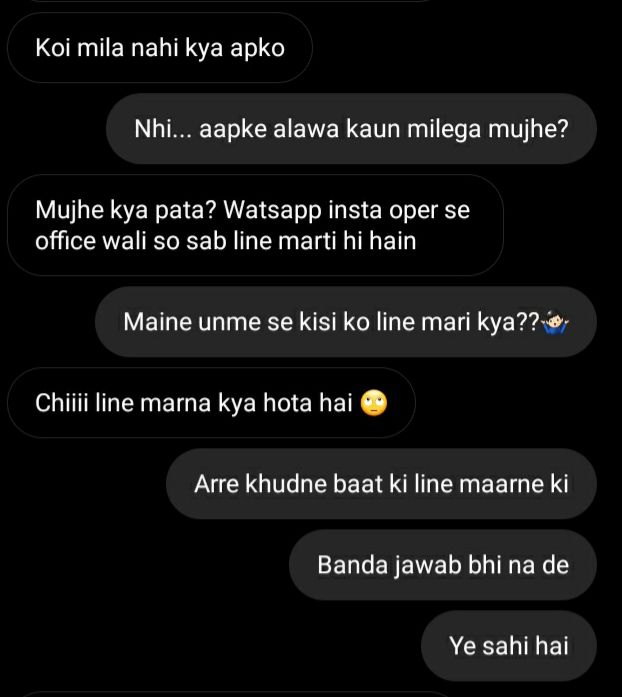
Task: Tap the partially visible bubble at bottom edge
Action: pos(231,694)
